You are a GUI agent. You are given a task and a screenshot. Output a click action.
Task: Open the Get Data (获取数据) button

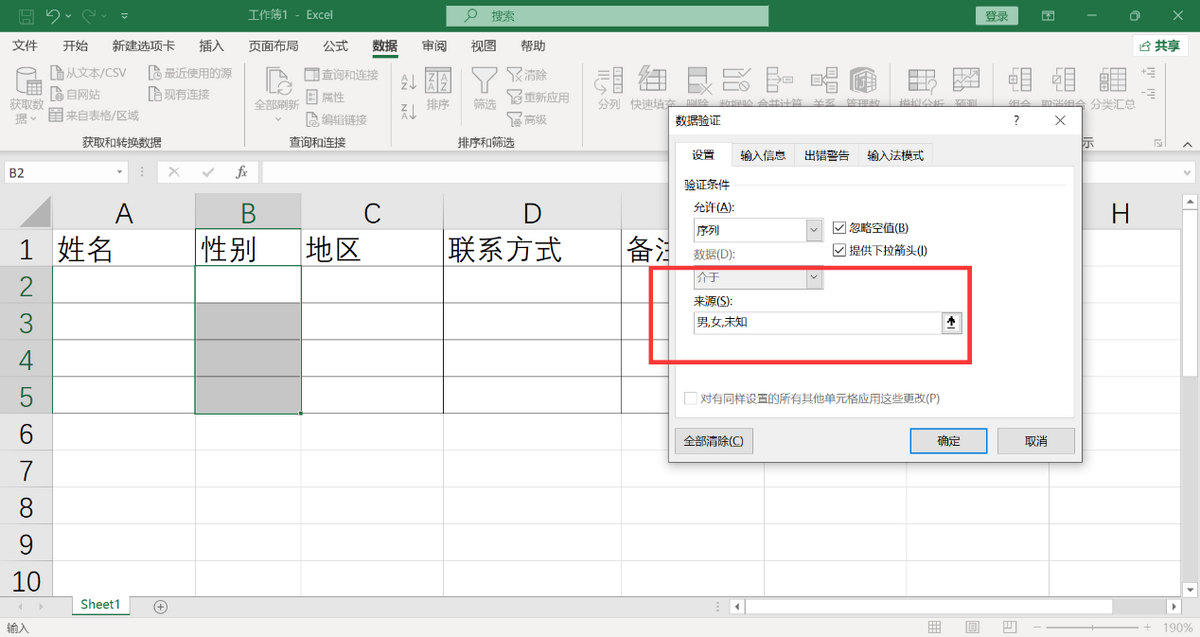27,97
